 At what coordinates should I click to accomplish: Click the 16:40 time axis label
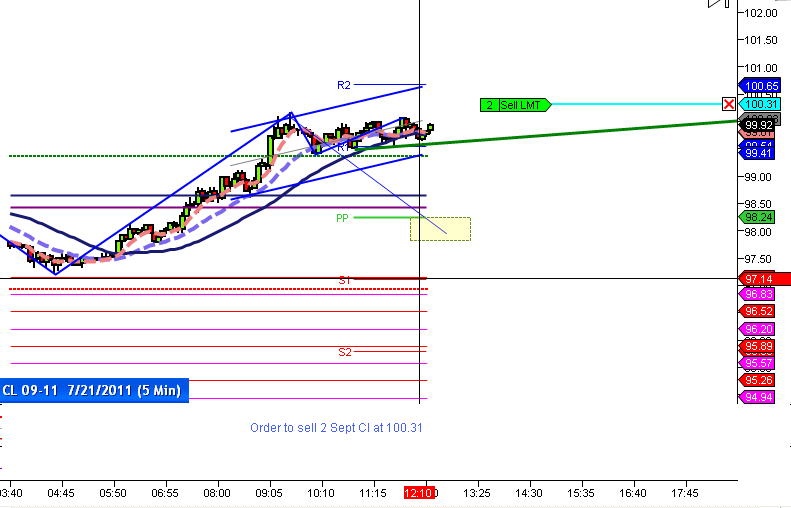pyautogui.click(x=633, y=493)
